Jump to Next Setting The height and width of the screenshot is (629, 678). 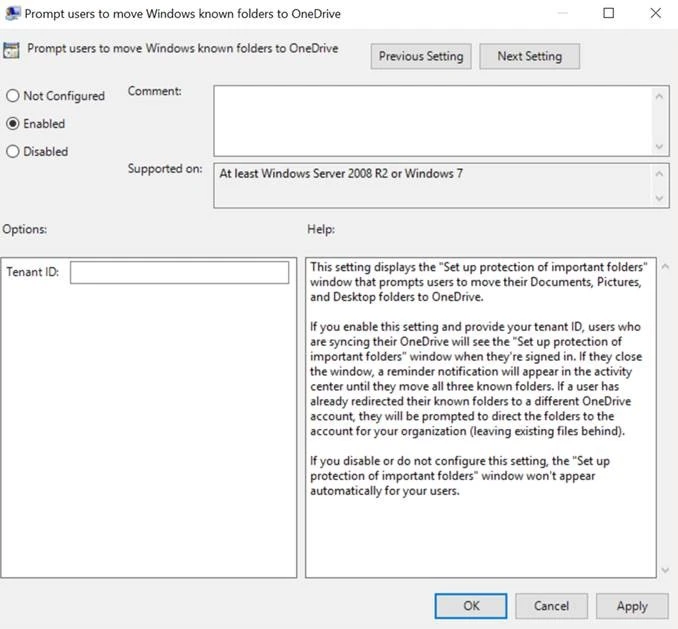click(529, 57)
